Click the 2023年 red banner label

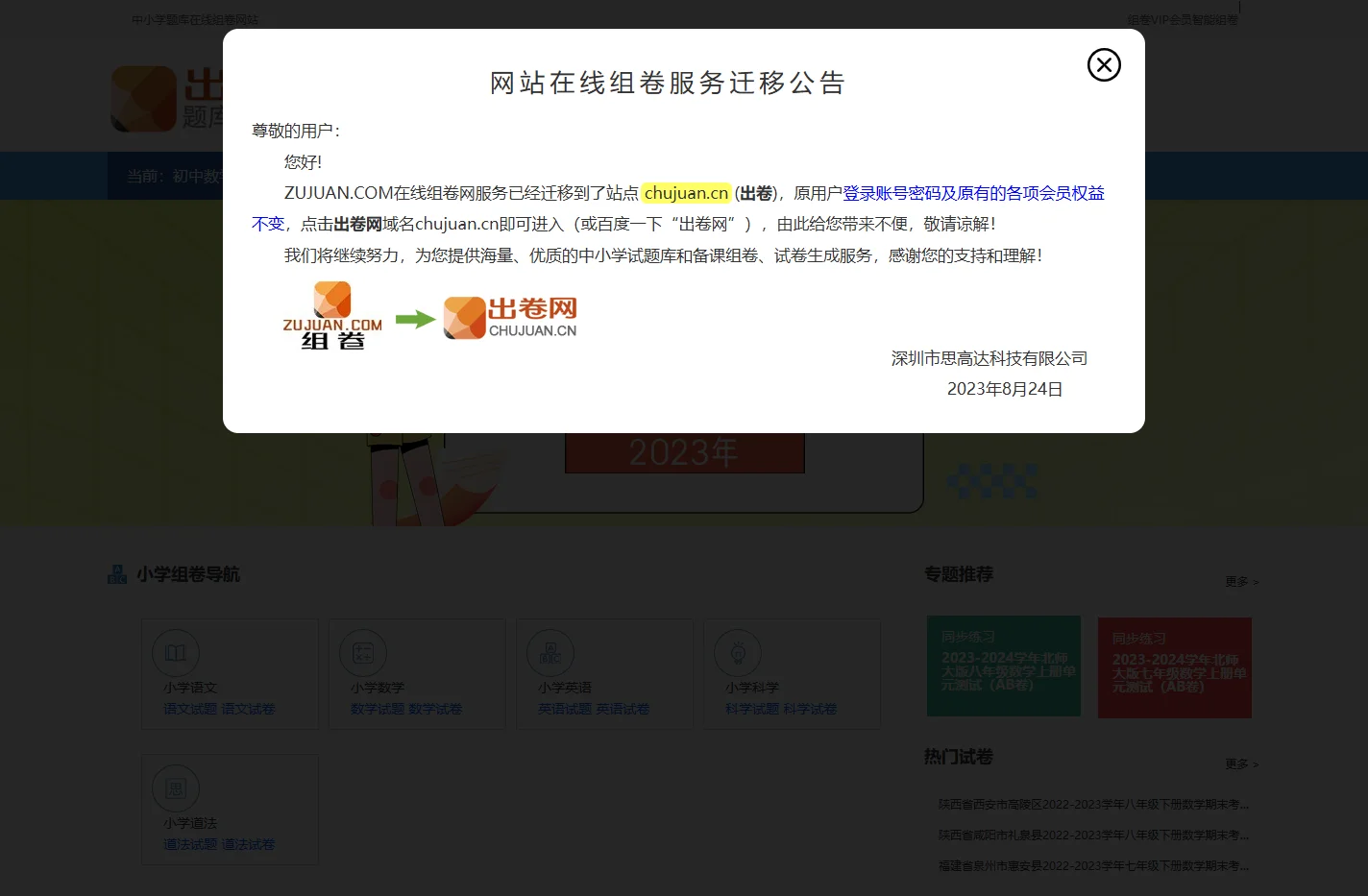(x=684, y=452)
